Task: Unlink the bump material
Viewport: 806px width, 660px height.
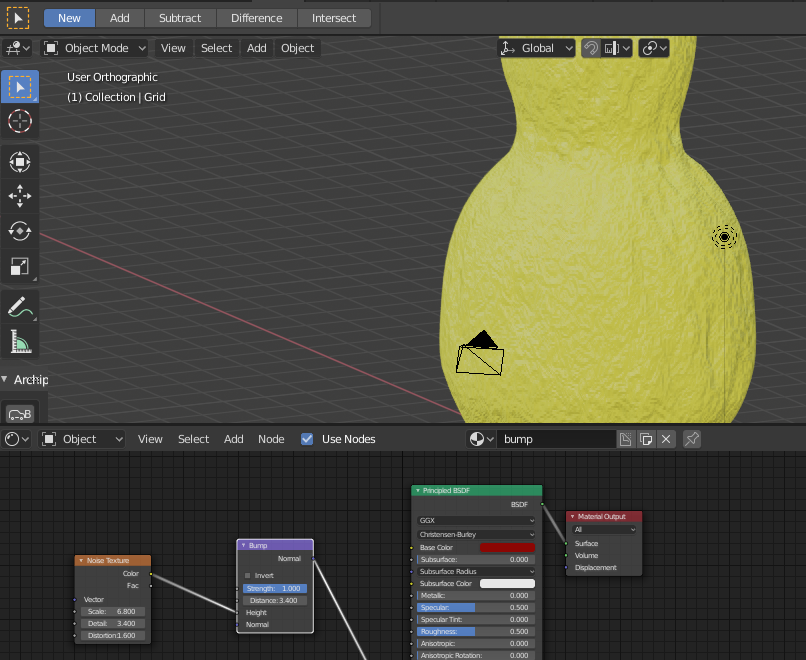Action: coord(666,439)
